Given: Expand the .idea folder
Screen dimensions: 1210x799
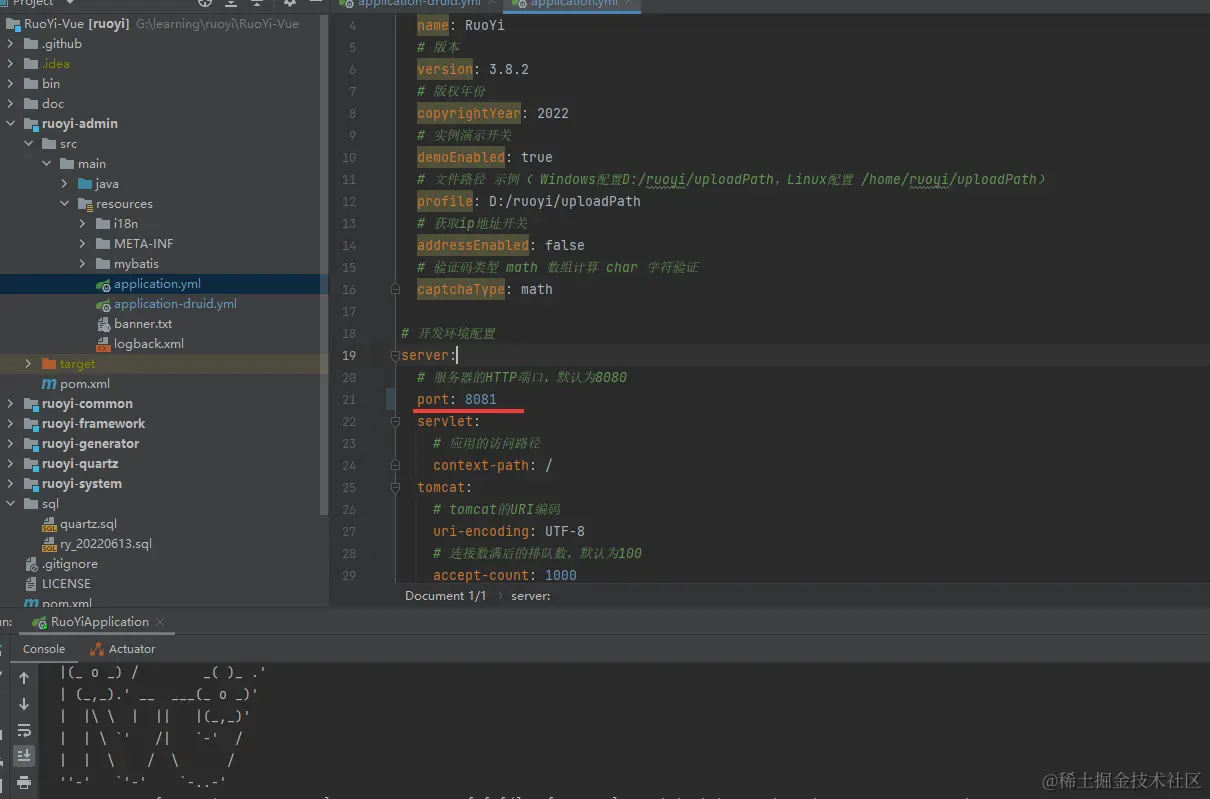Looking at the screenshot, I should 10,64.
